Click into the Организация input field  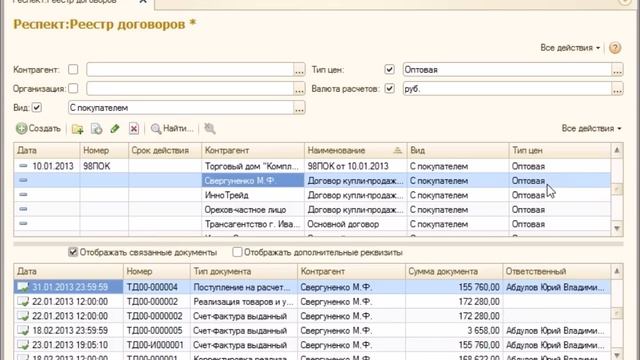(190, 89)
